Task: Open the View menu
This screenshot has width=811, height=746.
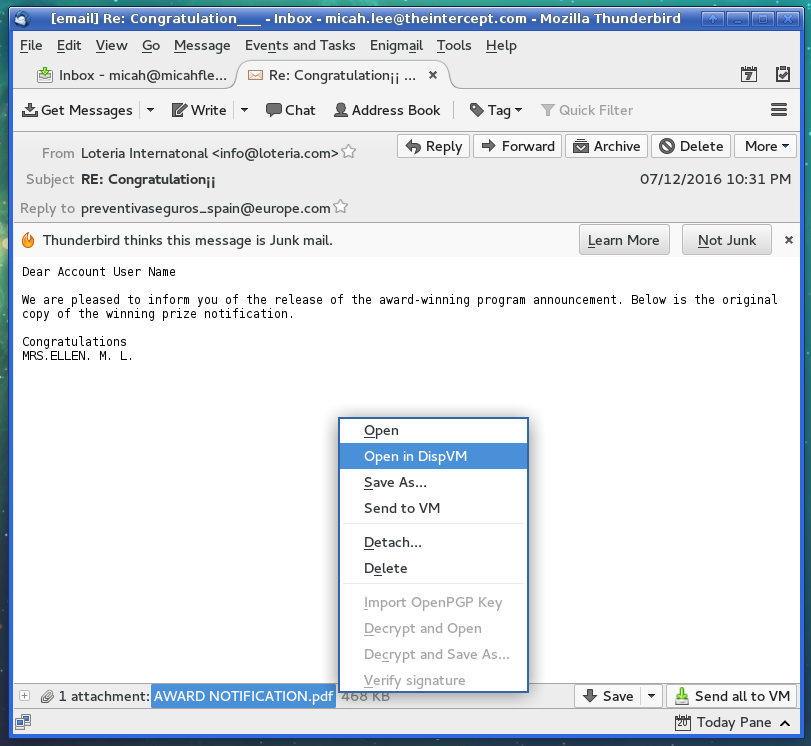Action: pyautogui.click(x=111, y=46)
